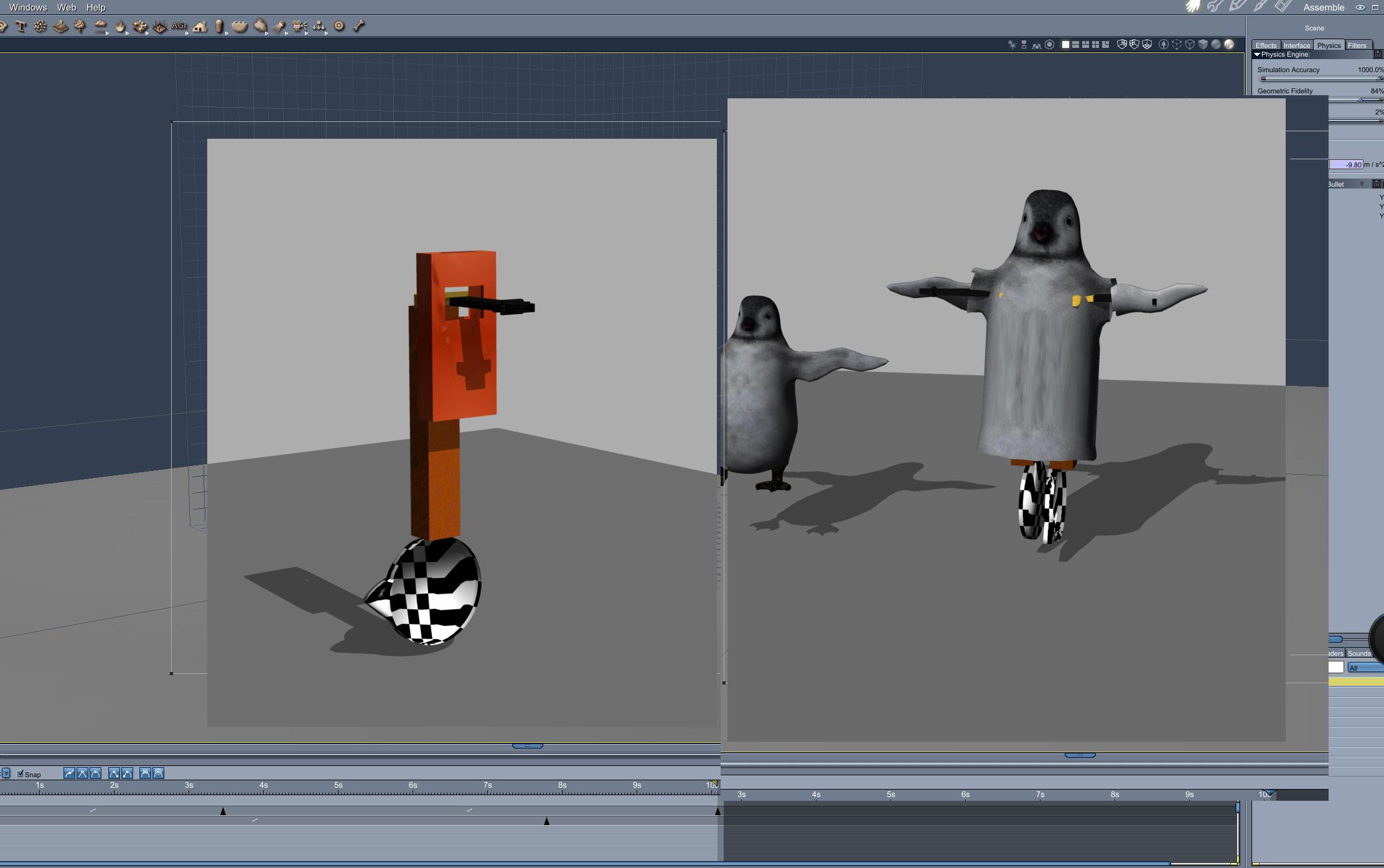The image size is (1384, 868).
Task: Adjust the Simulation Accuracy slider
Action: (1319, 79)
